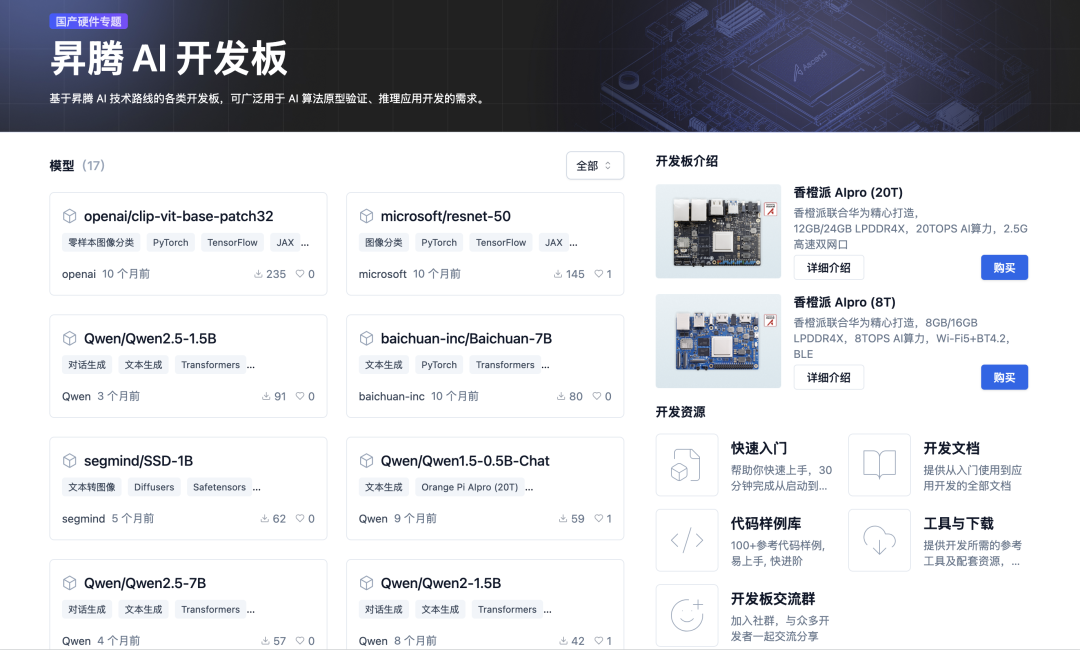Open the openai/clip-vit-base-patch32 model link

(178, 216)
